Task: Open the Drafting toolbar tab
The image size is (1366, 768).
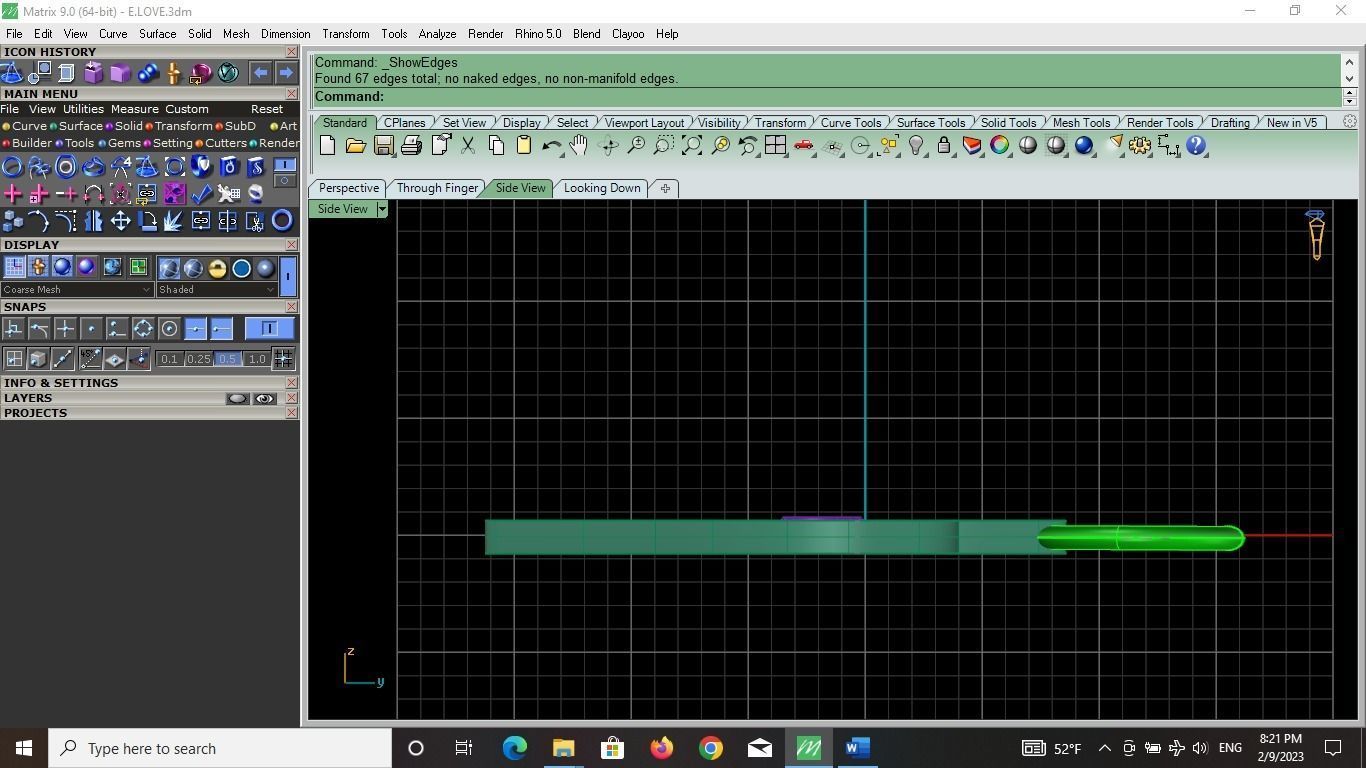Action: coord(1230,123)
